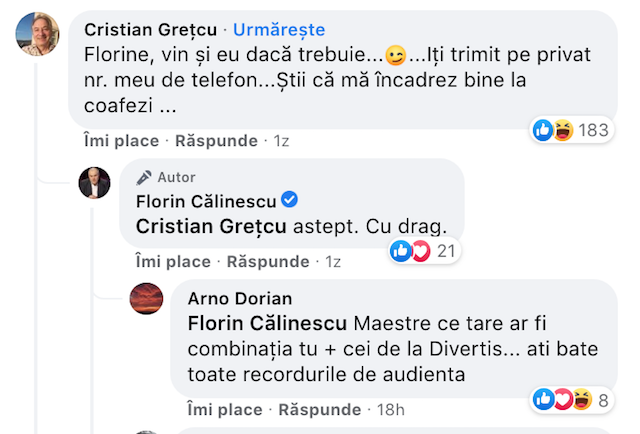Like Arno Dorian's comment with Îmi place
This screenshot has width=640, height=434.
(225, 410)
